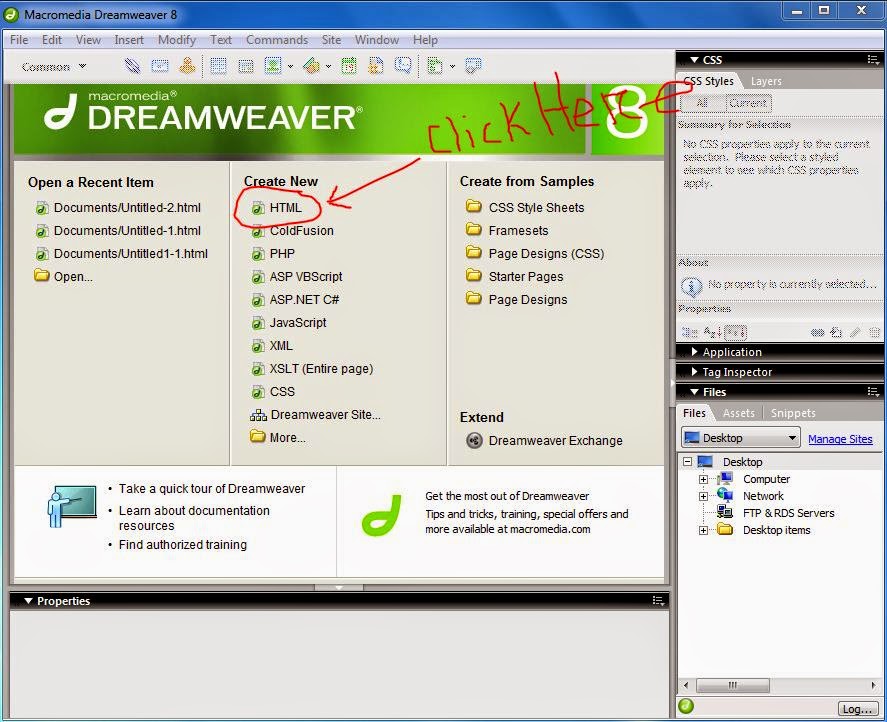Click Manage Sites link

pos(840,439)
